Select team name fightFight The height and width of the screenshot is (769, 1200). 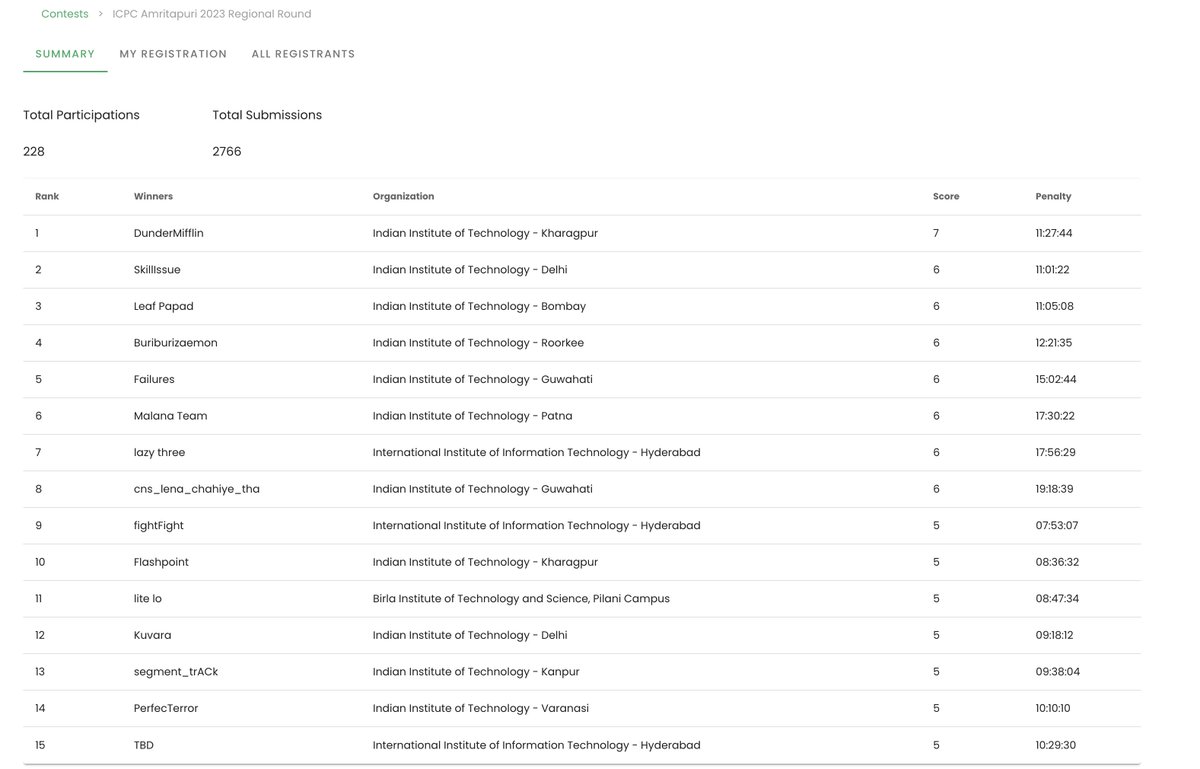pos(159,526)
